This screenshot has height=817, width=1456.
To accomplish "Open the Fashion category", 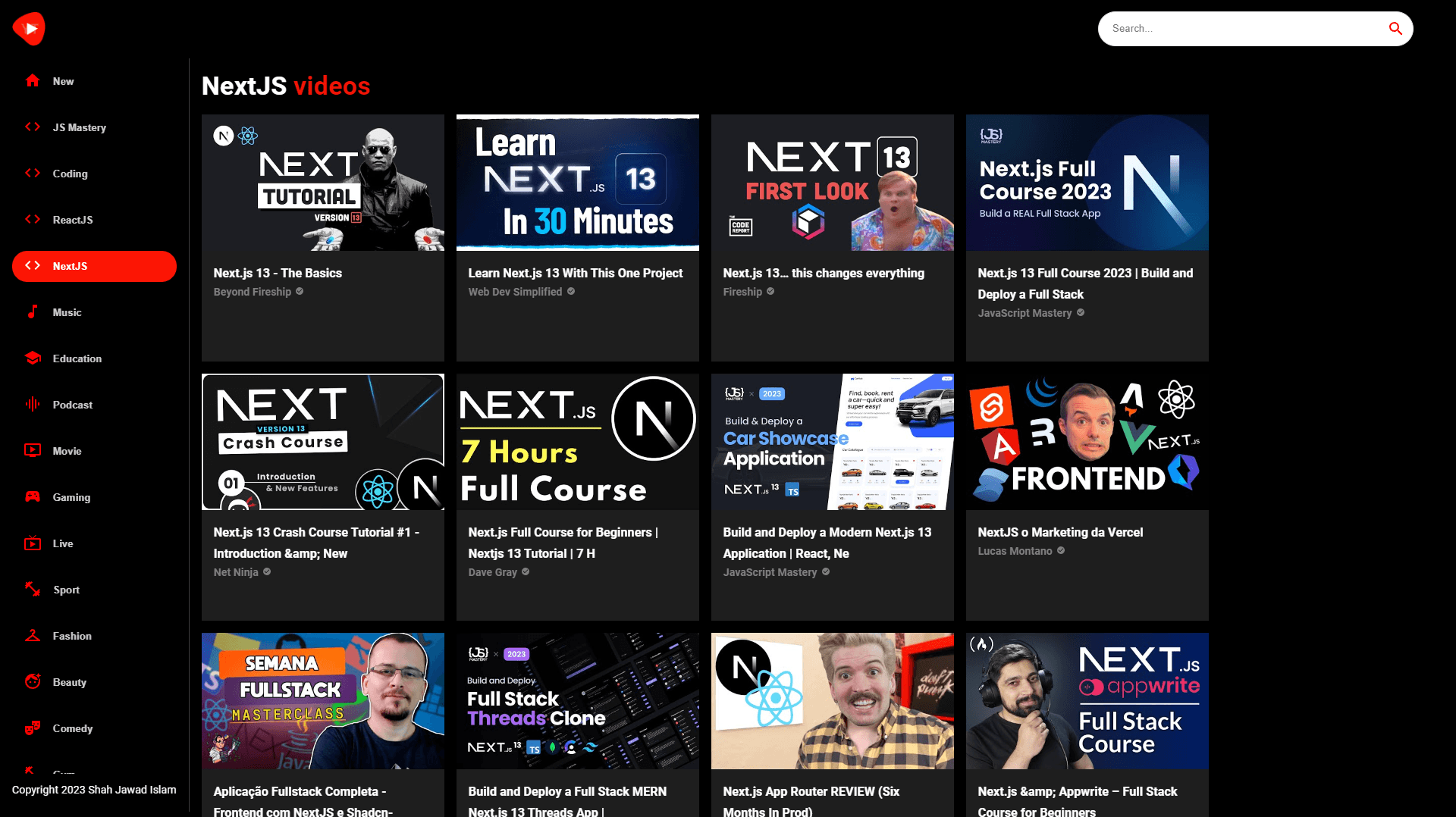I will tap(94, 636).
